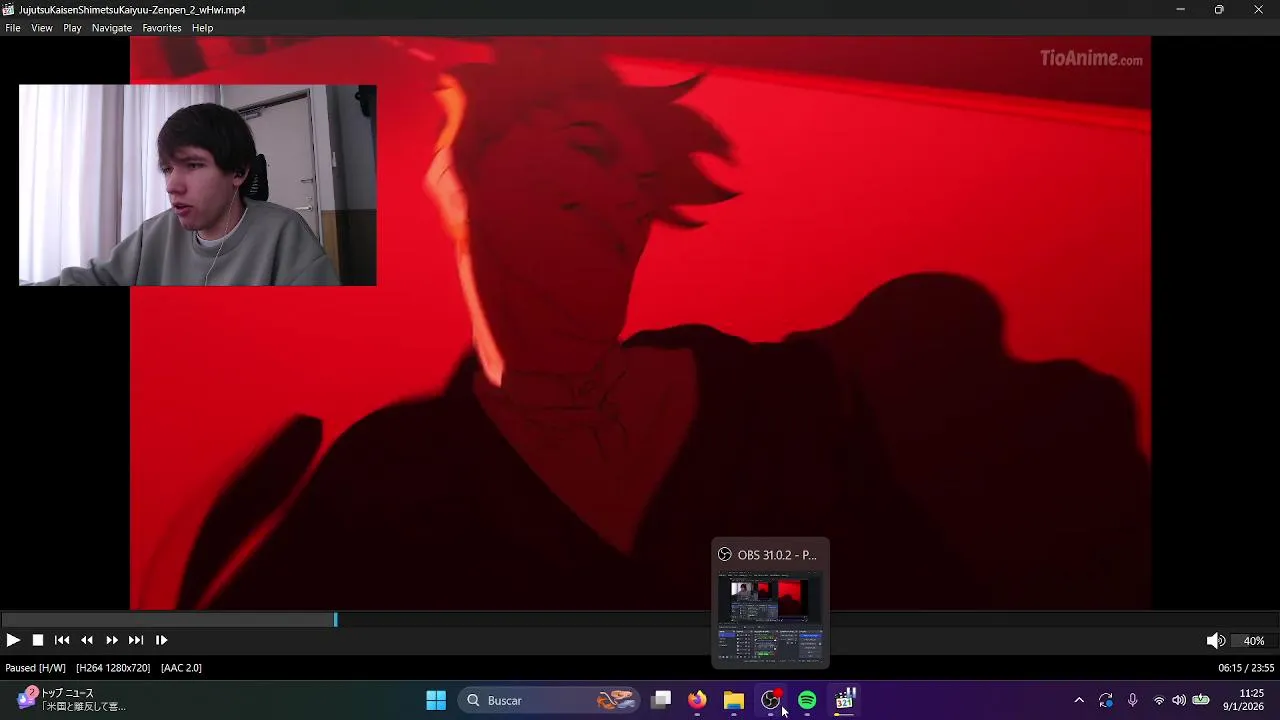Open the View menu
Screen dimensions: 1280x720
coord(42,28)
